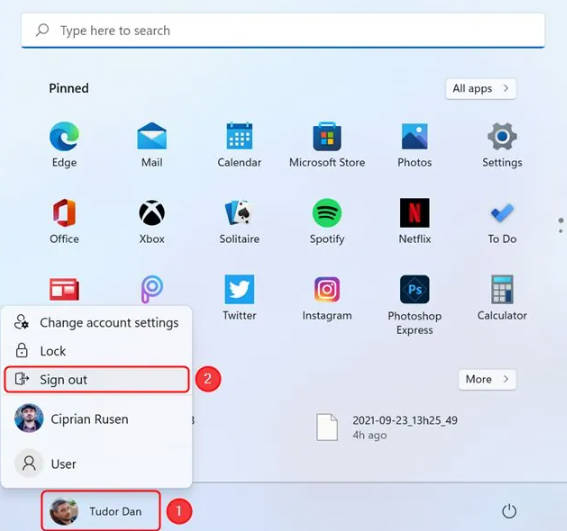The image size is (567, 531).
Task: Start the Solitaire game
Action: pos(239,221)
